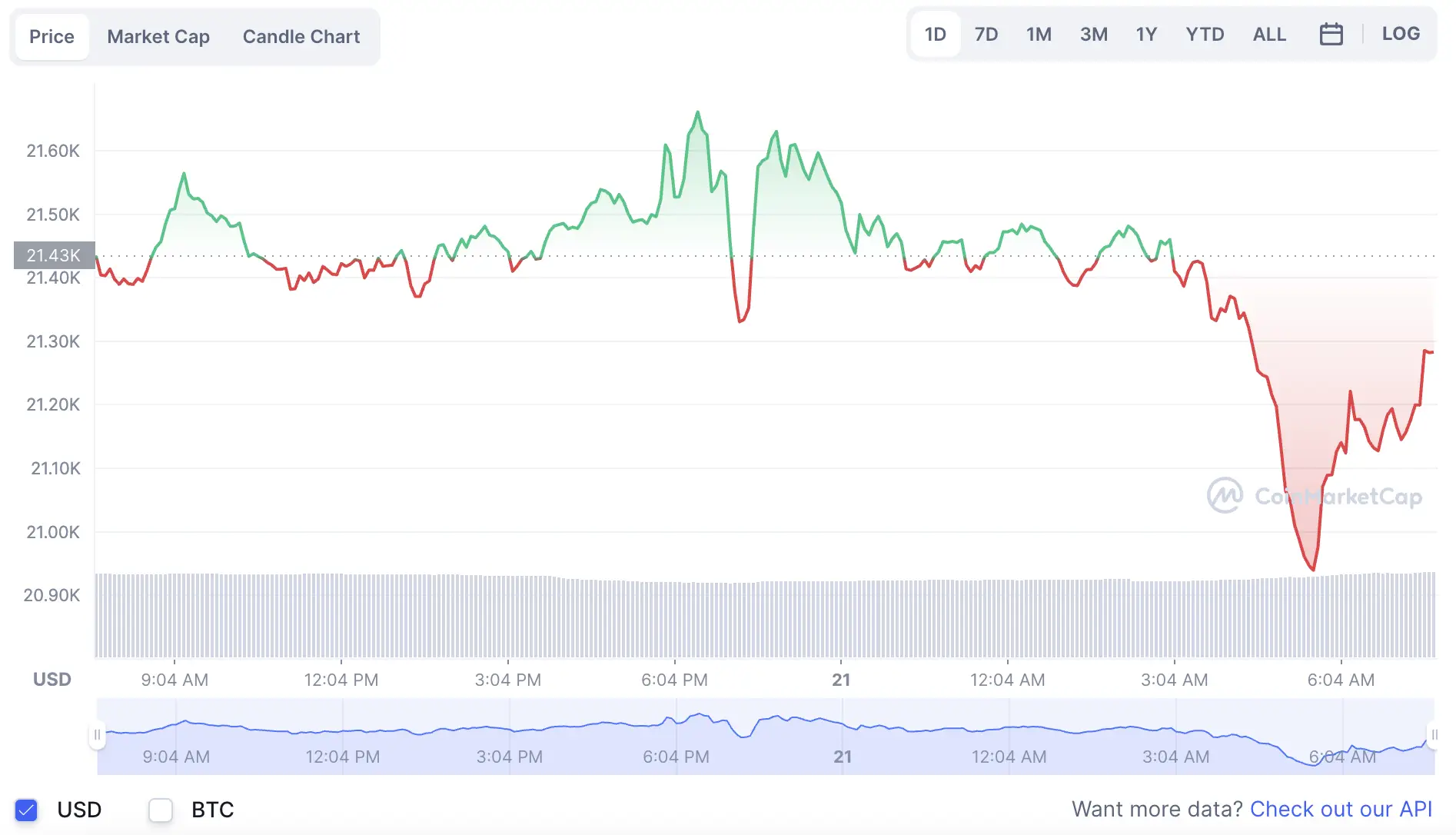
Task: Enable logarithmic scale via LOG
Action: pos(1401,34)
